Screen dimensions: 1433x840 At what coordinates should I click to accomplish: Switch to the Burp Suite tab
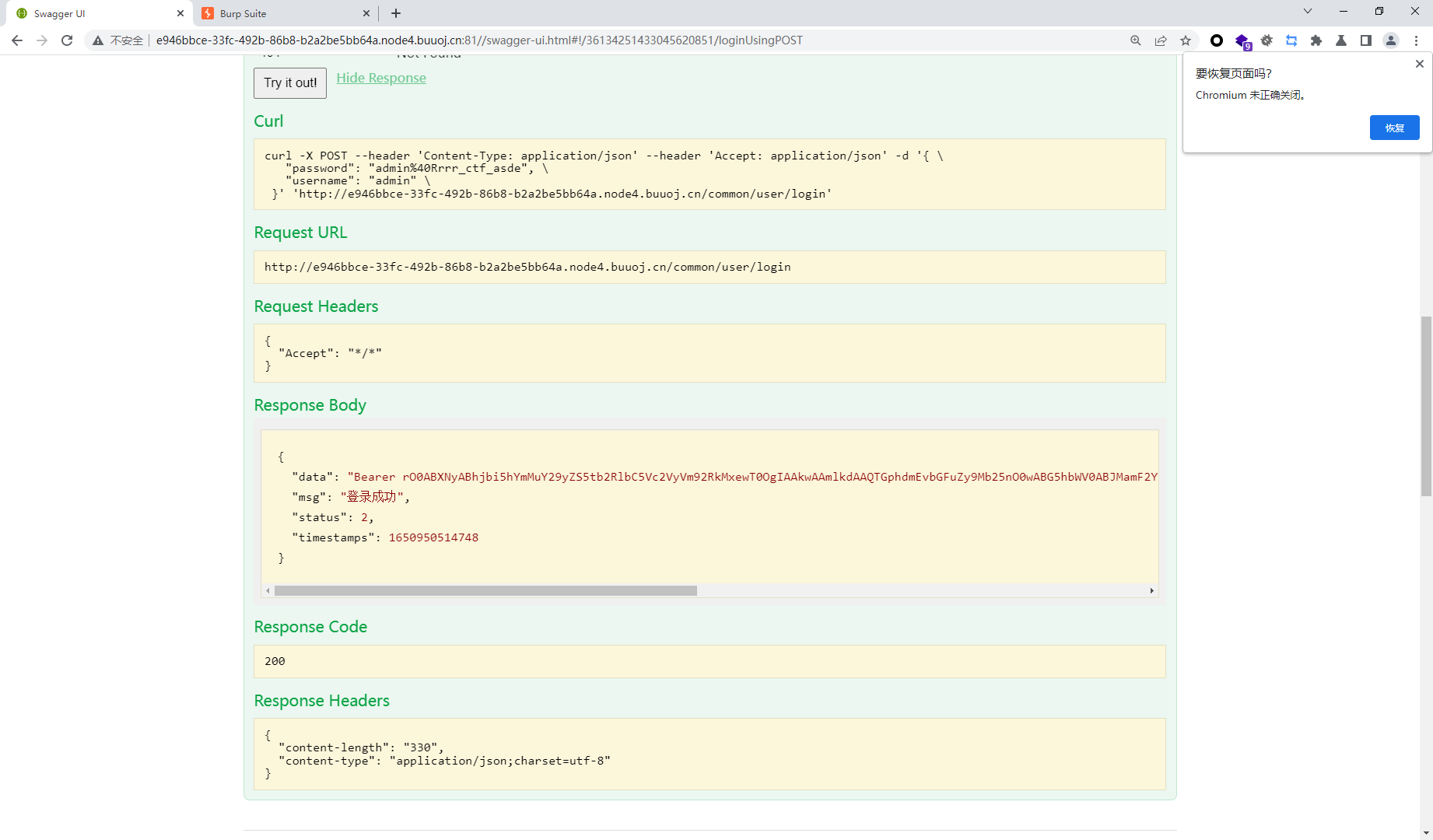tap(286, 13)
